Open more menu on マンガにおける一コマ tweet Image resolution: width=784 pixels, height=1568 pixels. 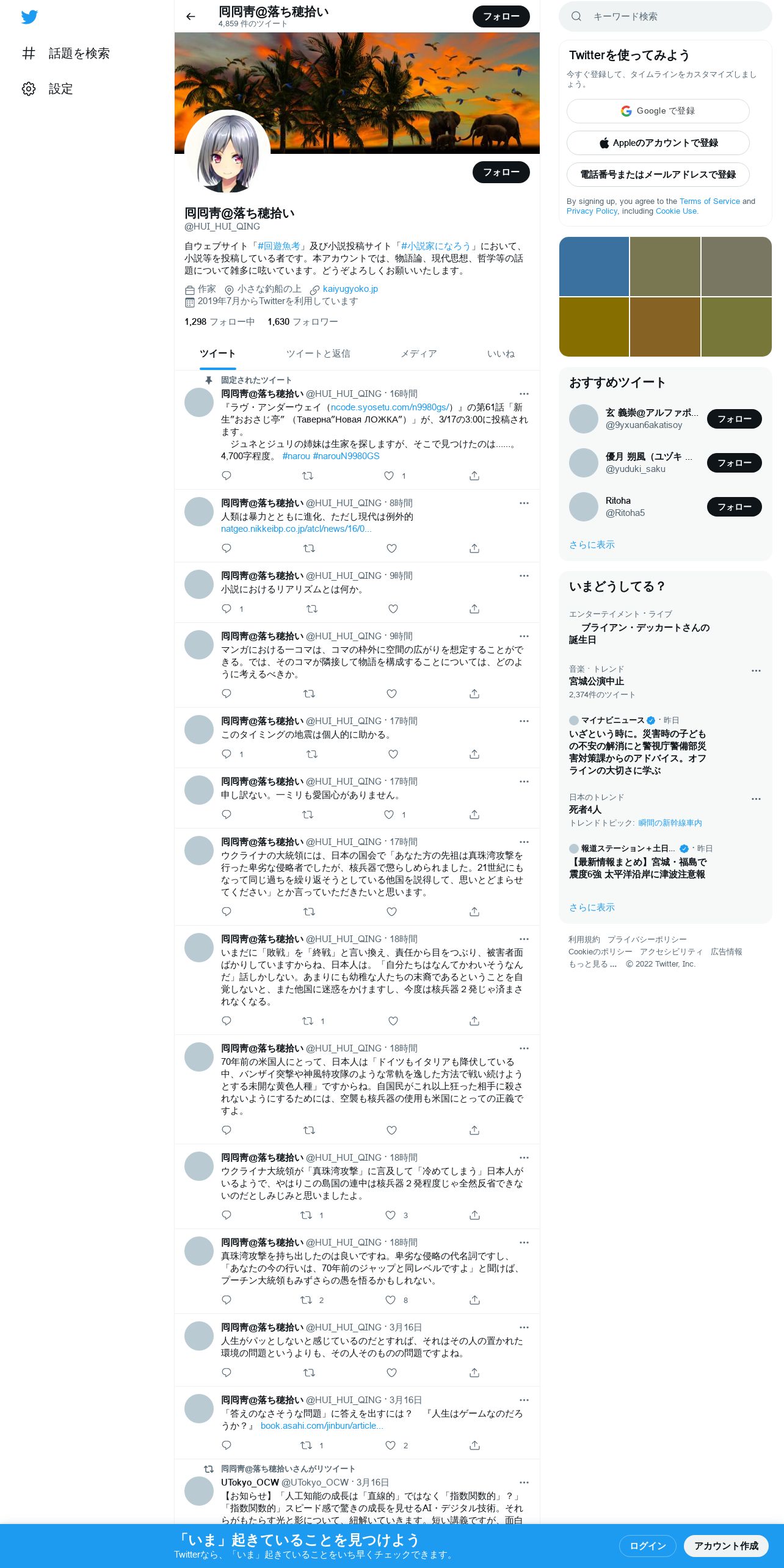pyautogui.click(x=524, y=636)
